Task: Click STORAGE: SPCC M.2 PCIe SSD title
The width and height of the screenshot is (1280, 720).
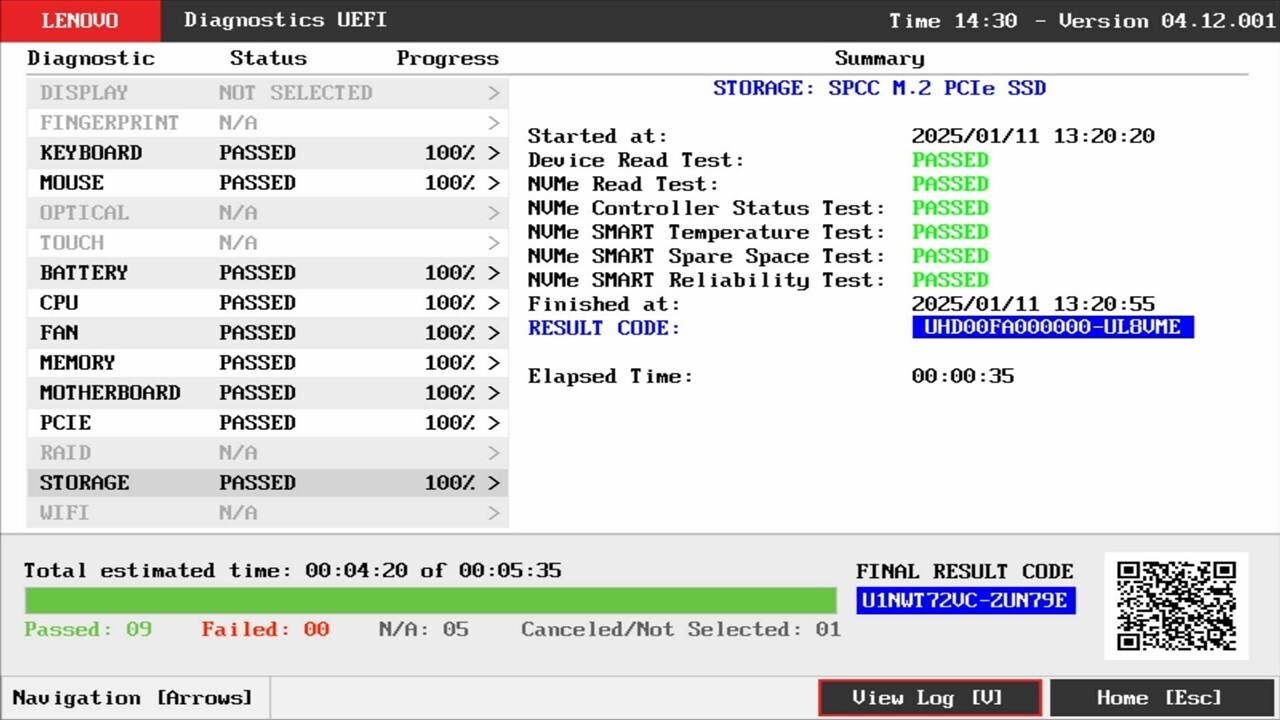Action: pyautogui.click(x=879, y=88)
